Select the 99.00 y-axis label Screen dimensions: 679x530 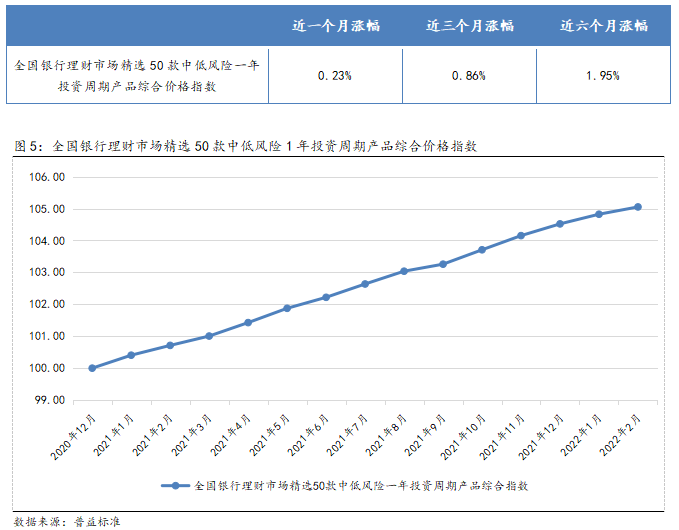click(47, 400)
